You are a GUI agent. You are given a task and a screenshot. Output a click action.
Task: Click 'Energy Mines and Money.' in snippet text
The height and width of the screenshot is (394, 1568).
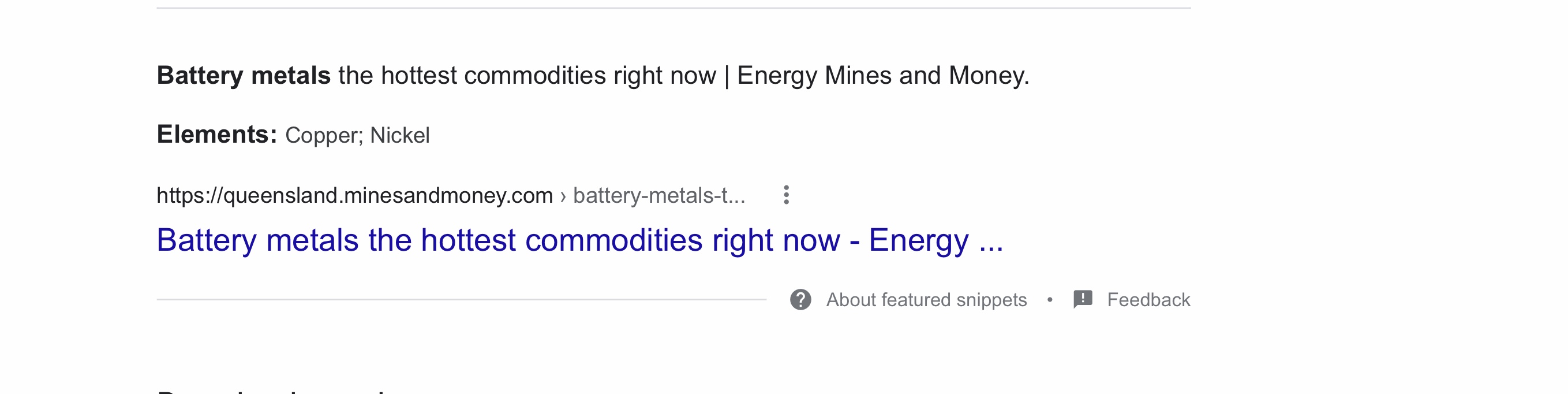pos(882,76)
